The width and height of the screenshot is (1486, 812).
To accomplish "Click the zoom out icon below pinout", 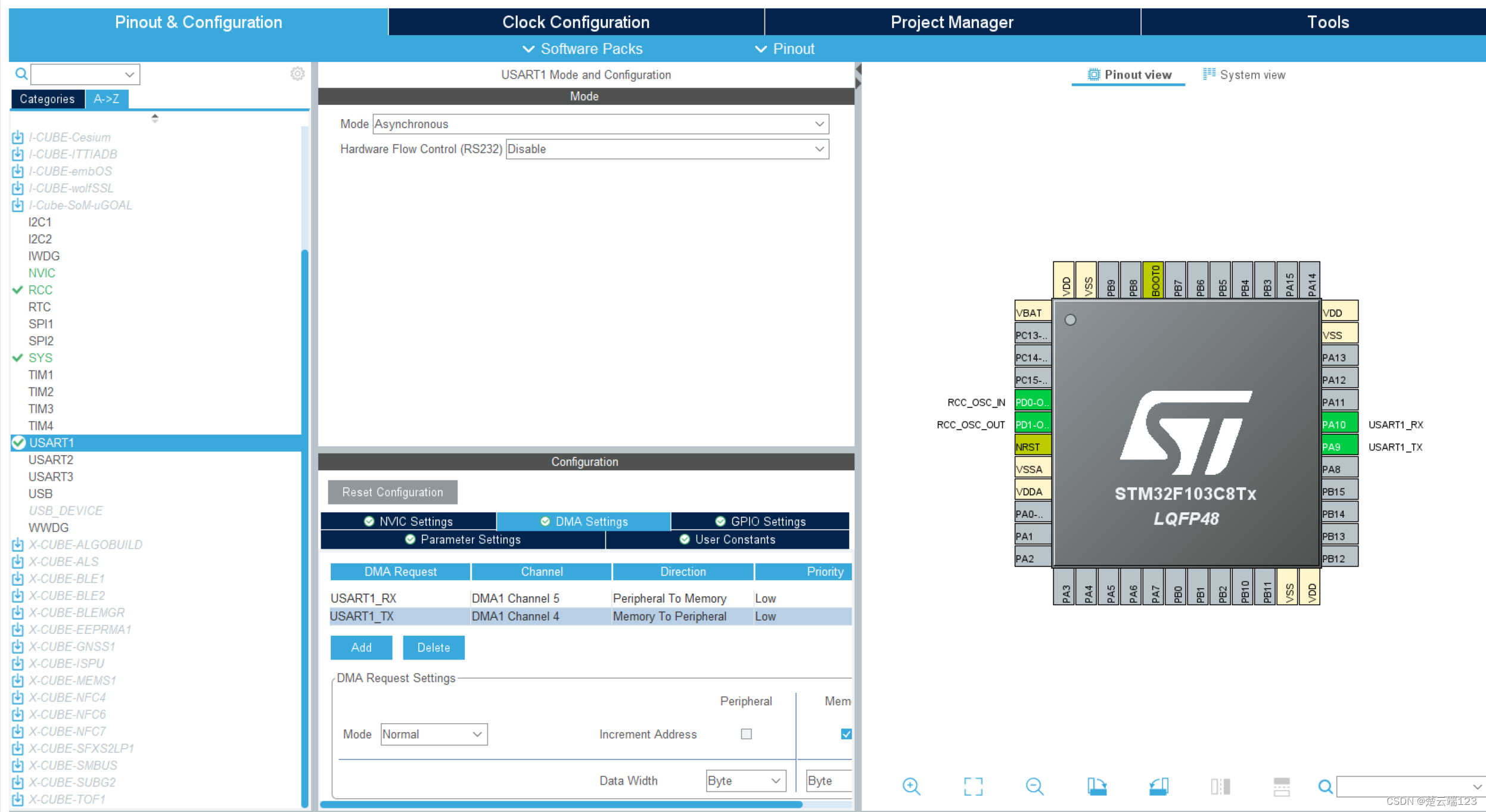I will pos(1035,786).
